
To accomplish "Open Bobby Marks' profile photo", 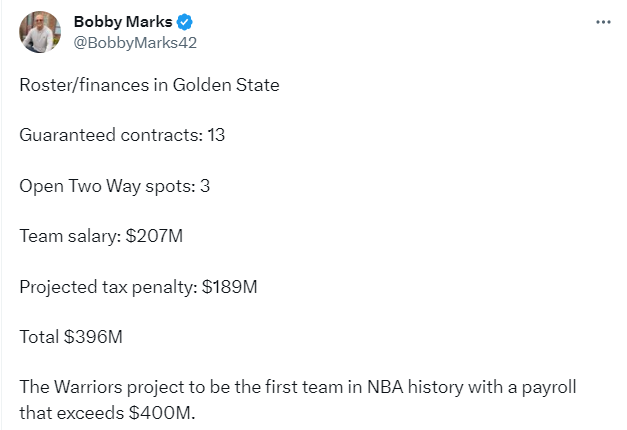I will pos(40,33).
